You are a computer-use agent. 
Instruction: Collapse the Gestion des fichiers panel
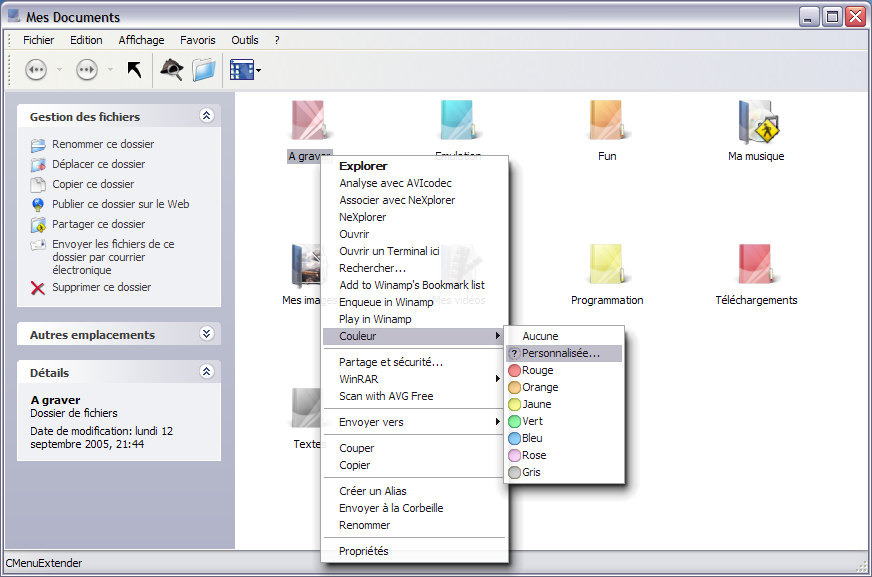click(x=206, y=116)
